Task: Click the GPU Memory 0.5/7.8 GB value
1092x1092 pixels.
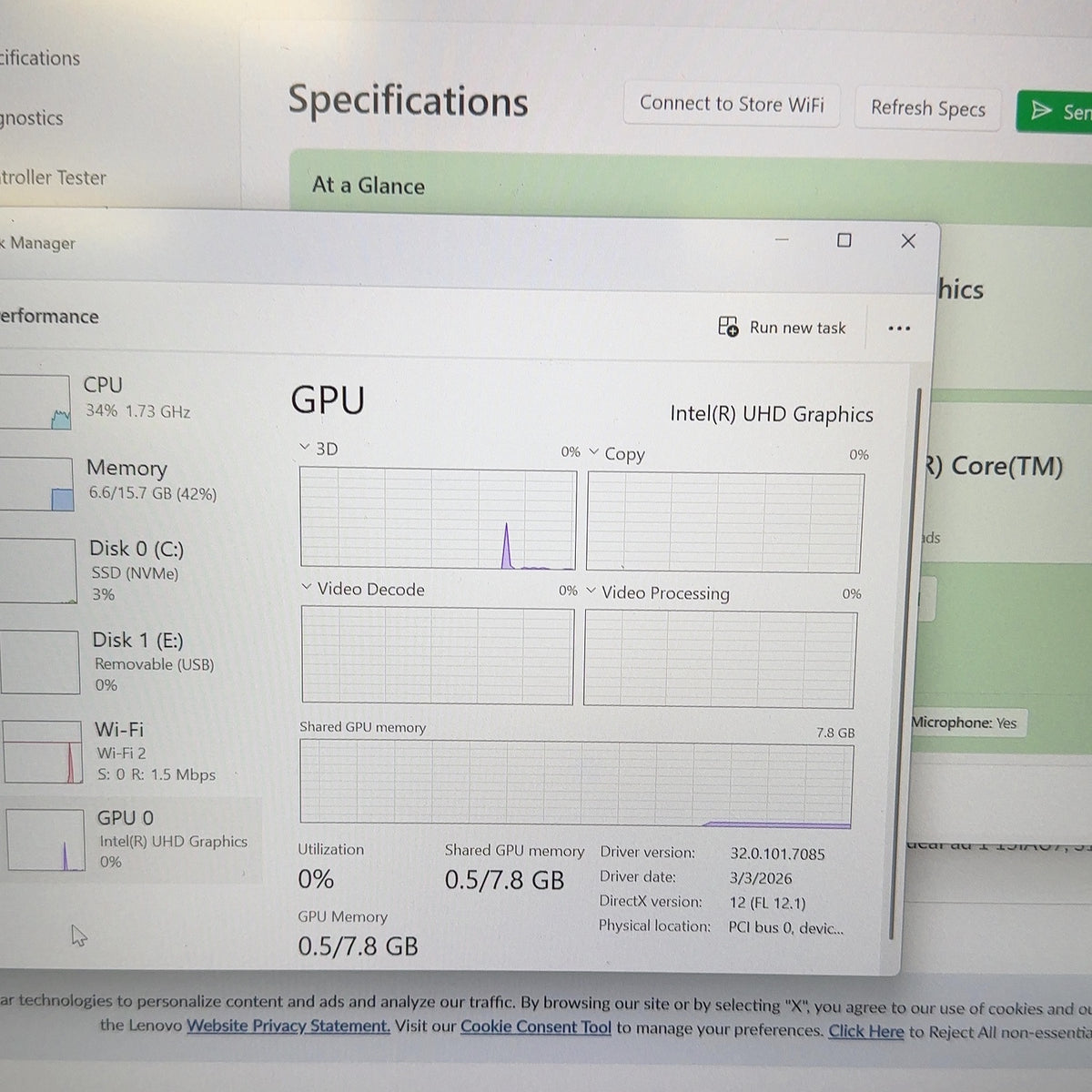Action: pyautogui.click(x=358, y=946)
